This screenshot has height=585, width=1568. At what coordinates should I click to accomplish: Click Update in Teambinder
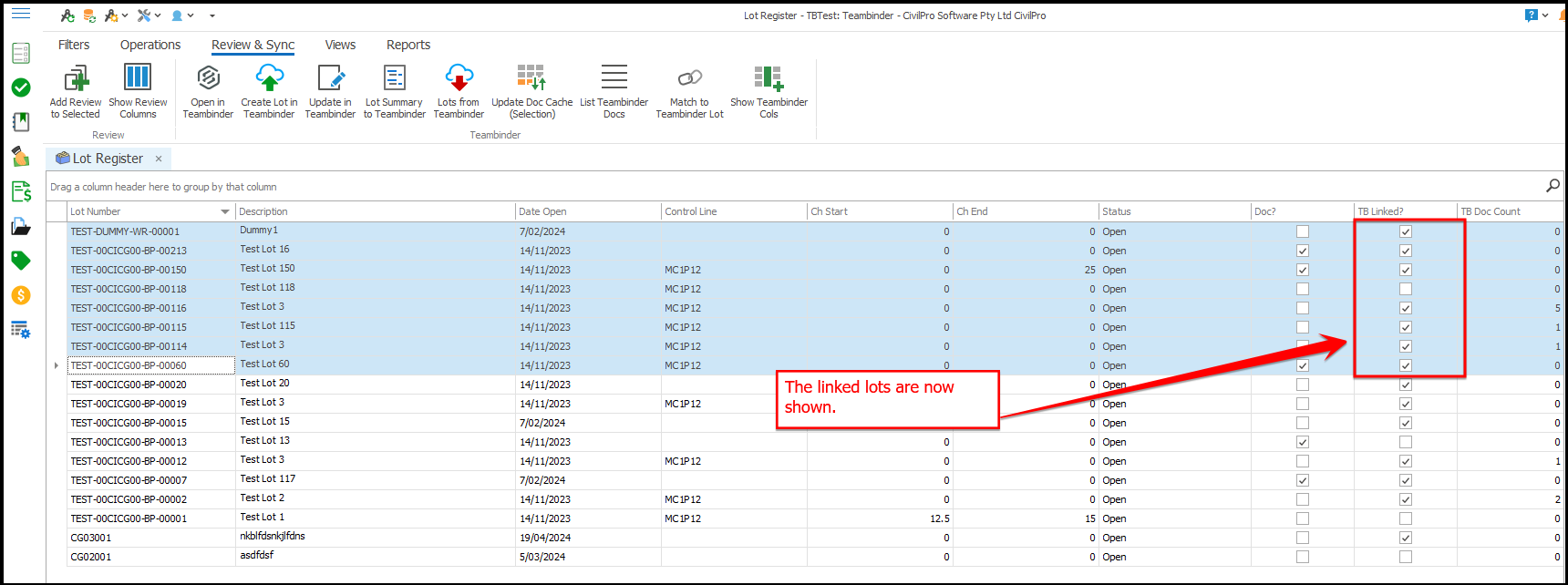pos(330,92)
